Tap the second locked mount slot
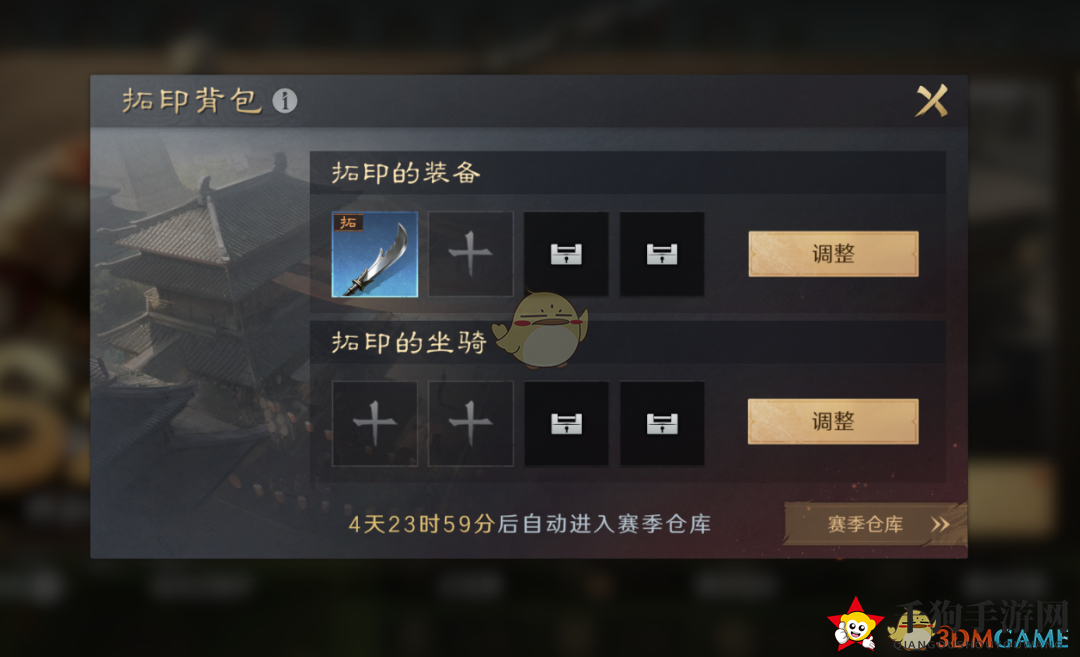The height and width of the screenshot is (657, 1080). click(x=662, y=424)
